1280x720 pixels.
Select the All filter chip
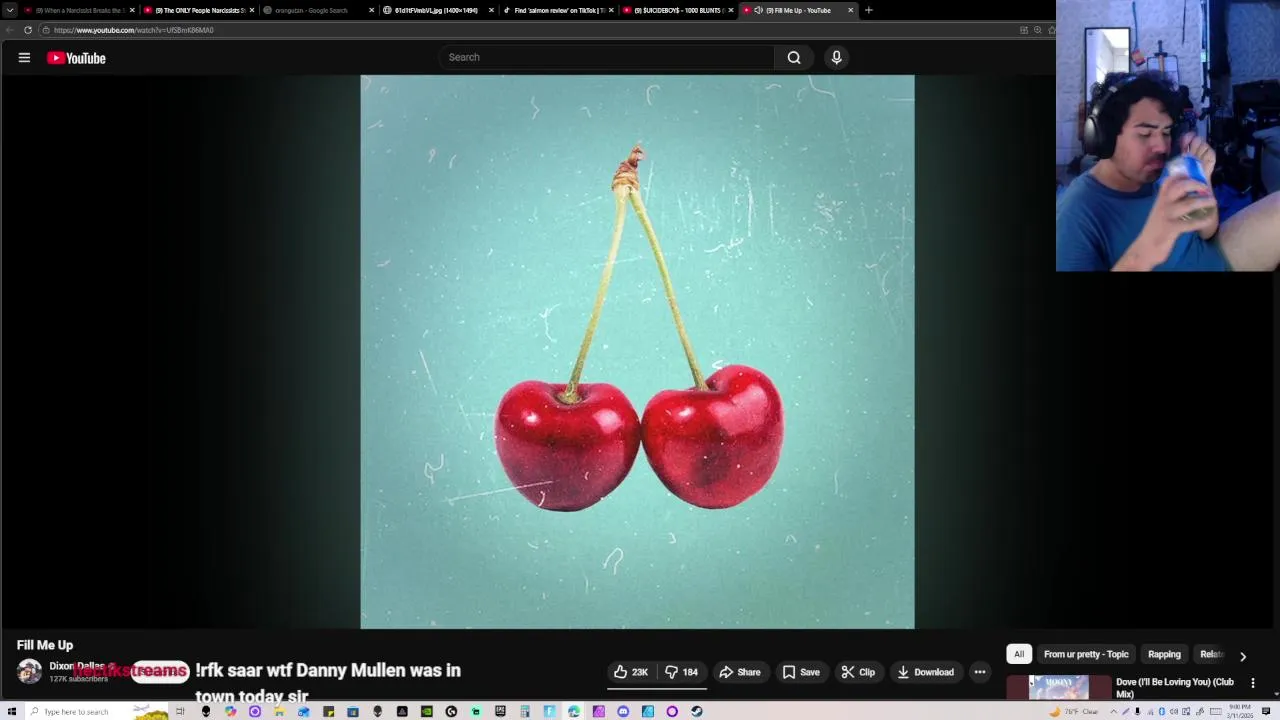1019,654
